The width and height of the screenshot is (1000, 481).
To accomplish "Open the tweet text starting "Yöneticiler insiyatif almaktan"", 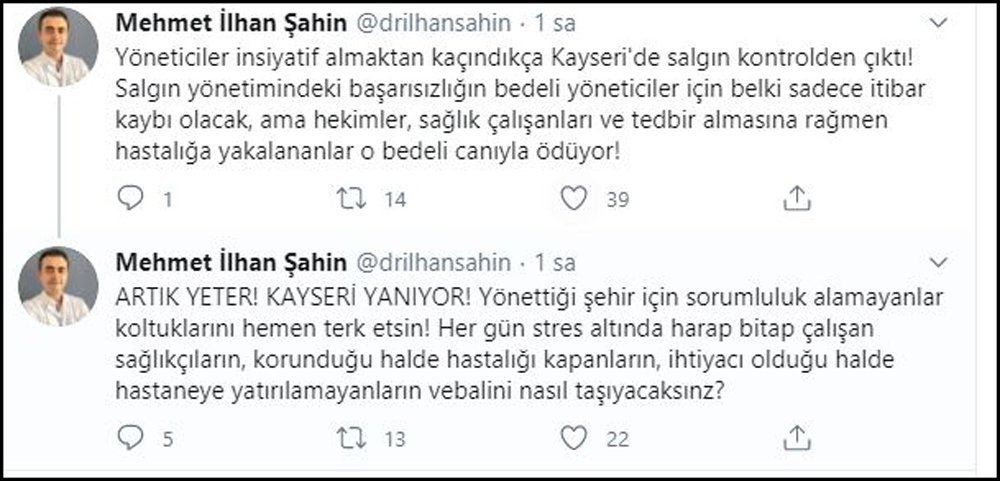I will (x=500, y=104).
